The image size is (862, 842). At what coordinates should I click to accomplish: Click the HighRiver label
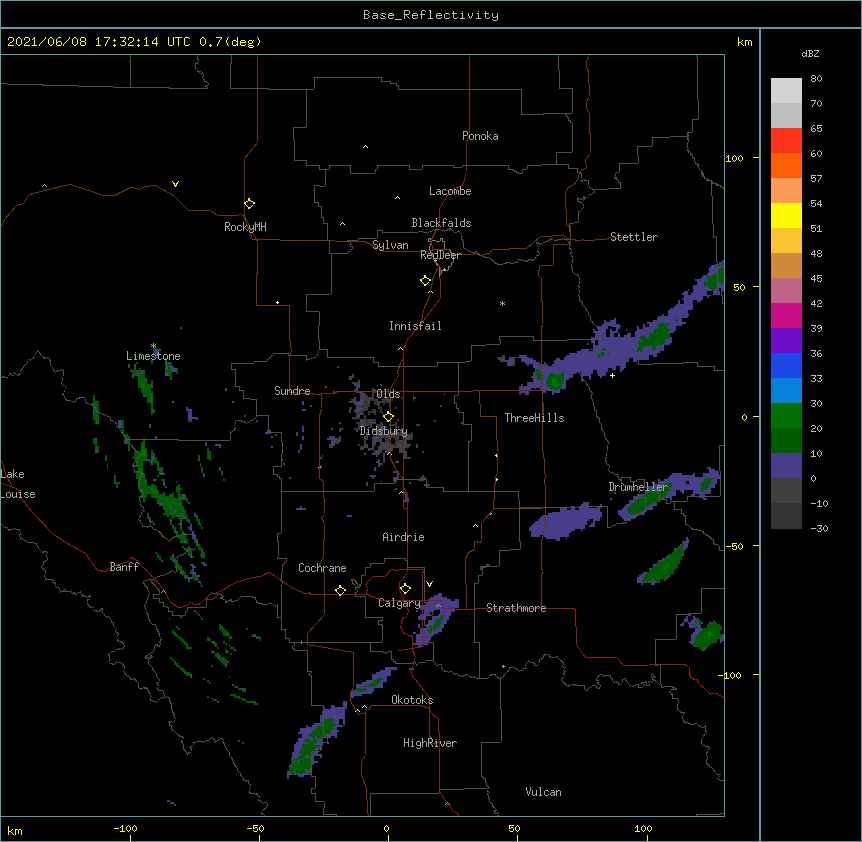pos(430,743)
